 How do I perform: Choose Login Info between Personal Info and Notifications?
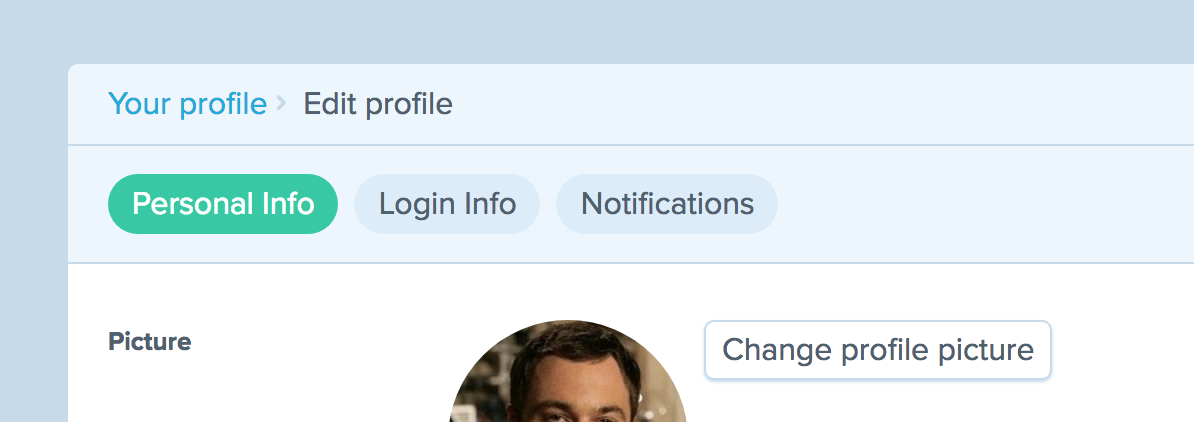[x=447, y=204]
